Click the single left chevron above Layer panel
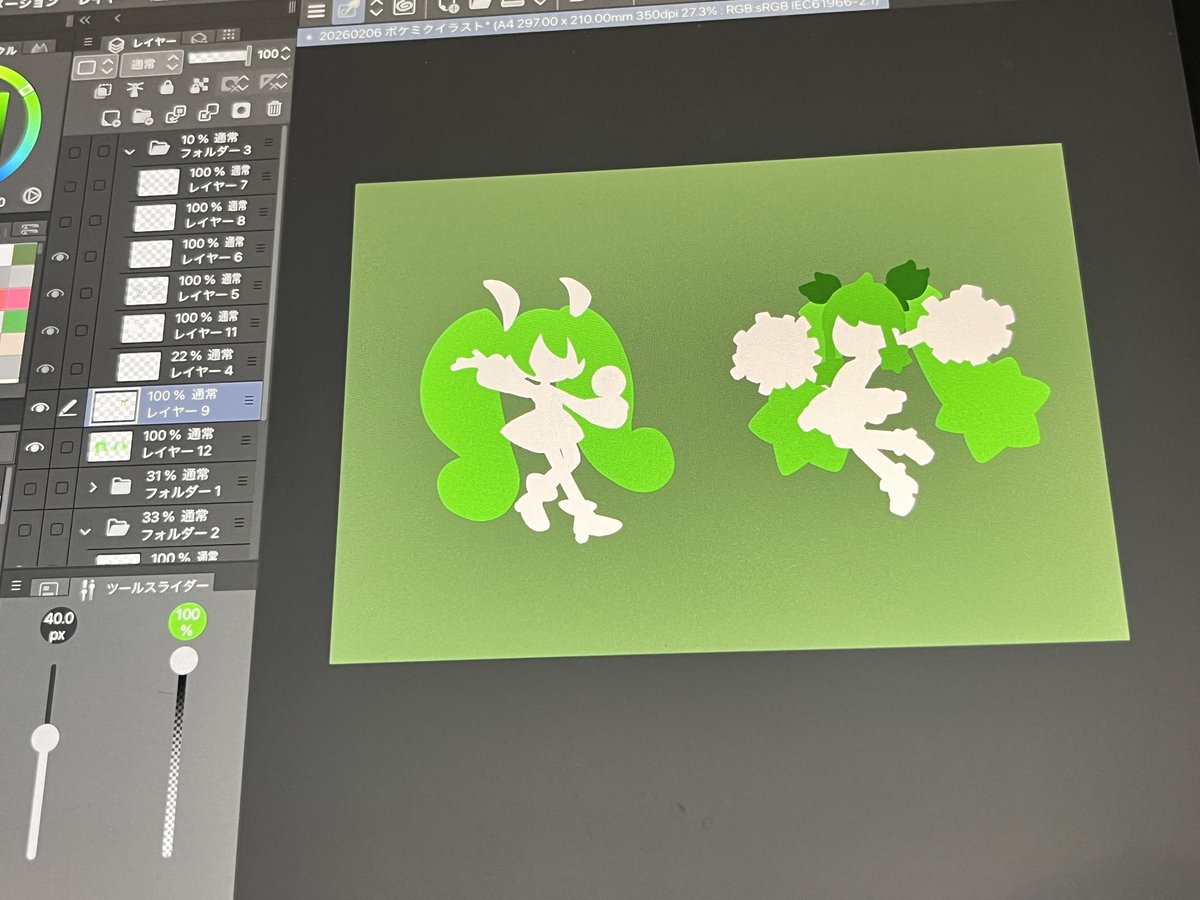Image resolution: width=1200 pixels, height=900 pixels. tap(119, 19)
